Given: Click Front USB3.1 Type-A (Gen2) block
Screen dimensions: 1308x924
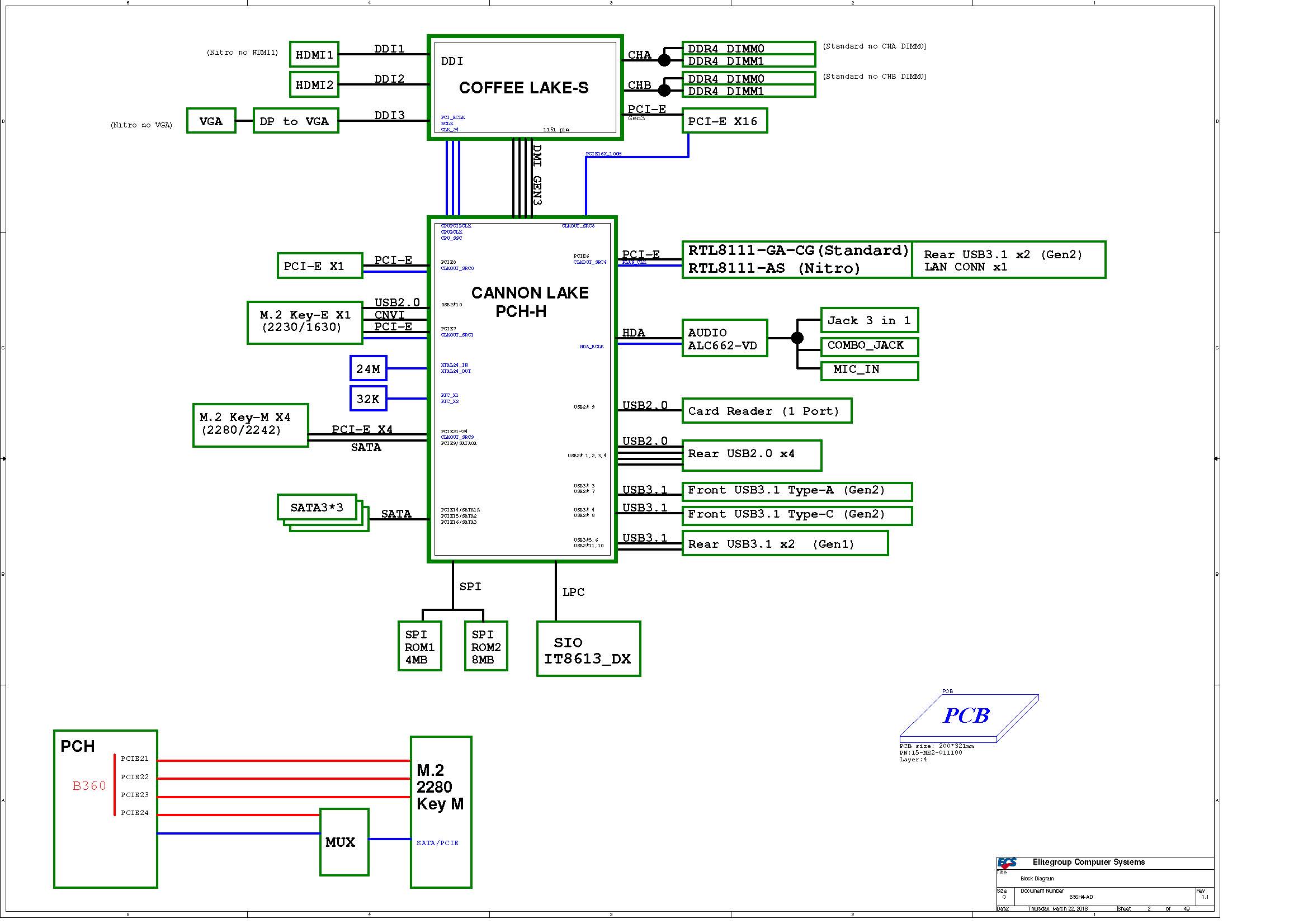Looking at the screenshot, I should coord(797,491).
